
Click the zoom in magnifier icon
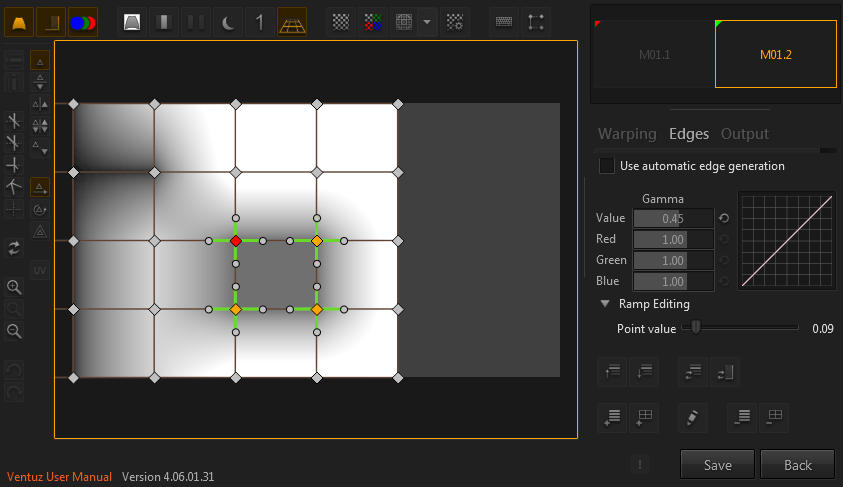[x=14, y=287]
